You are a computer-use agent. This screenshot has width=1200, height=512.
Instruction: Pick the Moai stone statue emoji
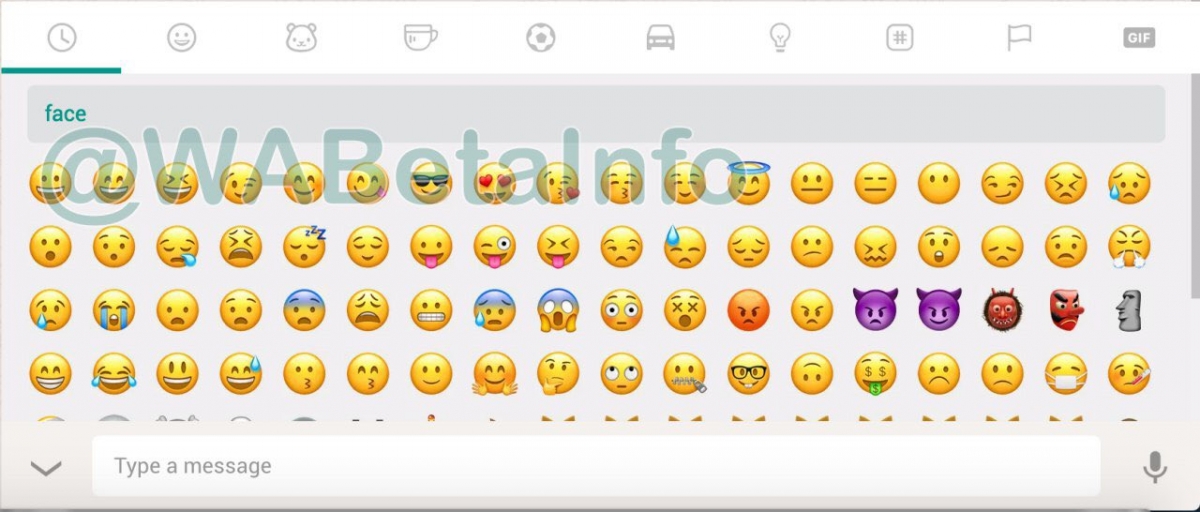point(1129,310)
